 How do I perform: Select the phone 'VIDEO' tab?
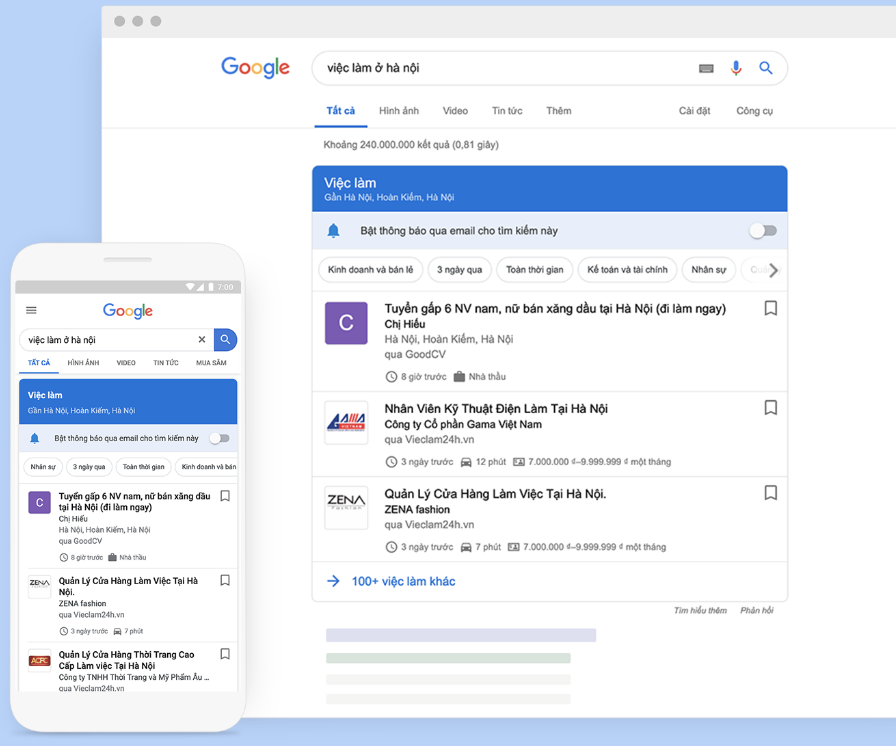coord(126,363)
